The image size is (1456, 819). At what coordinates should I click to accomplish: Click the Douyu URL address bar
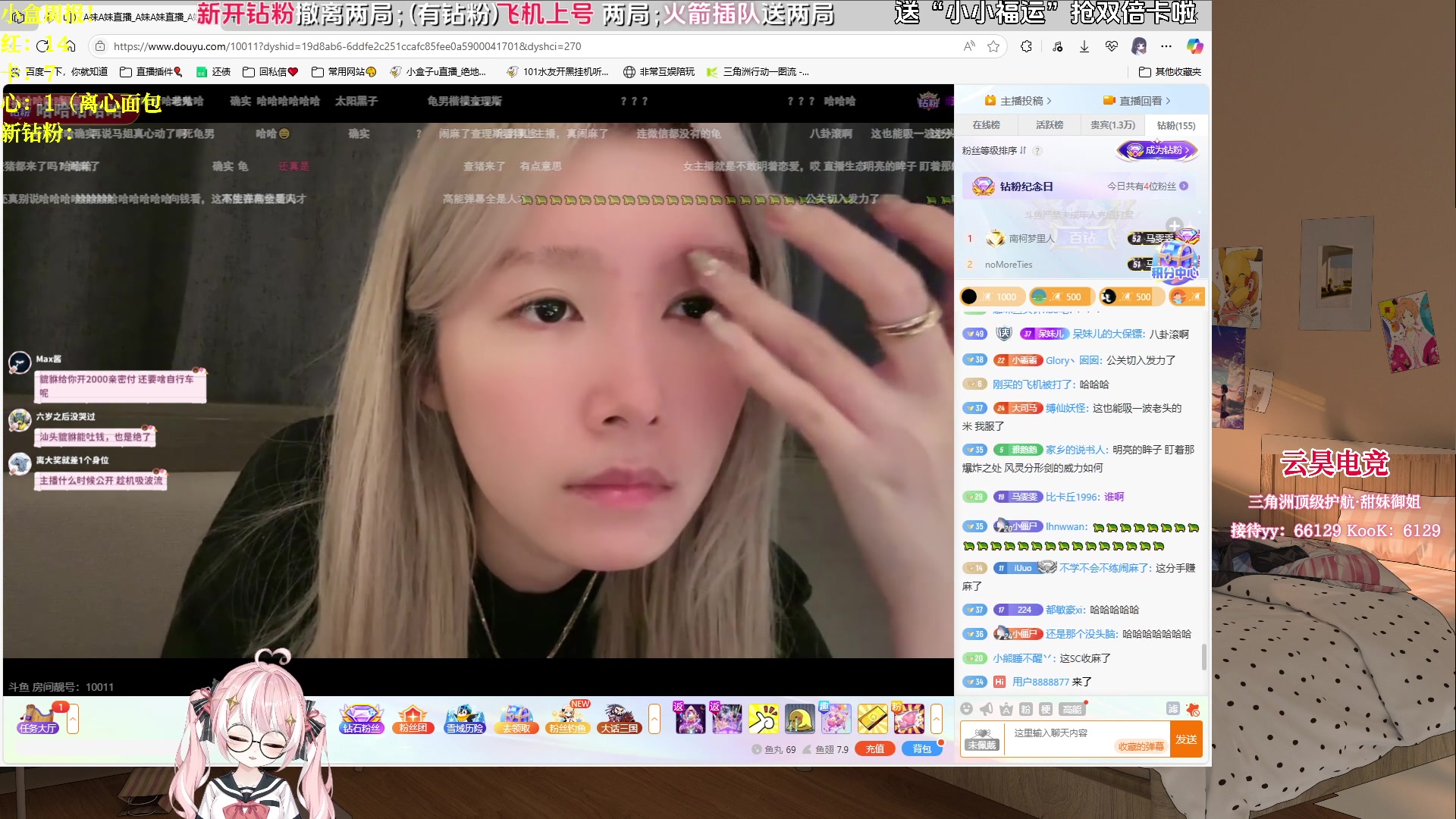pyautogui.click(x=523, y=46)
